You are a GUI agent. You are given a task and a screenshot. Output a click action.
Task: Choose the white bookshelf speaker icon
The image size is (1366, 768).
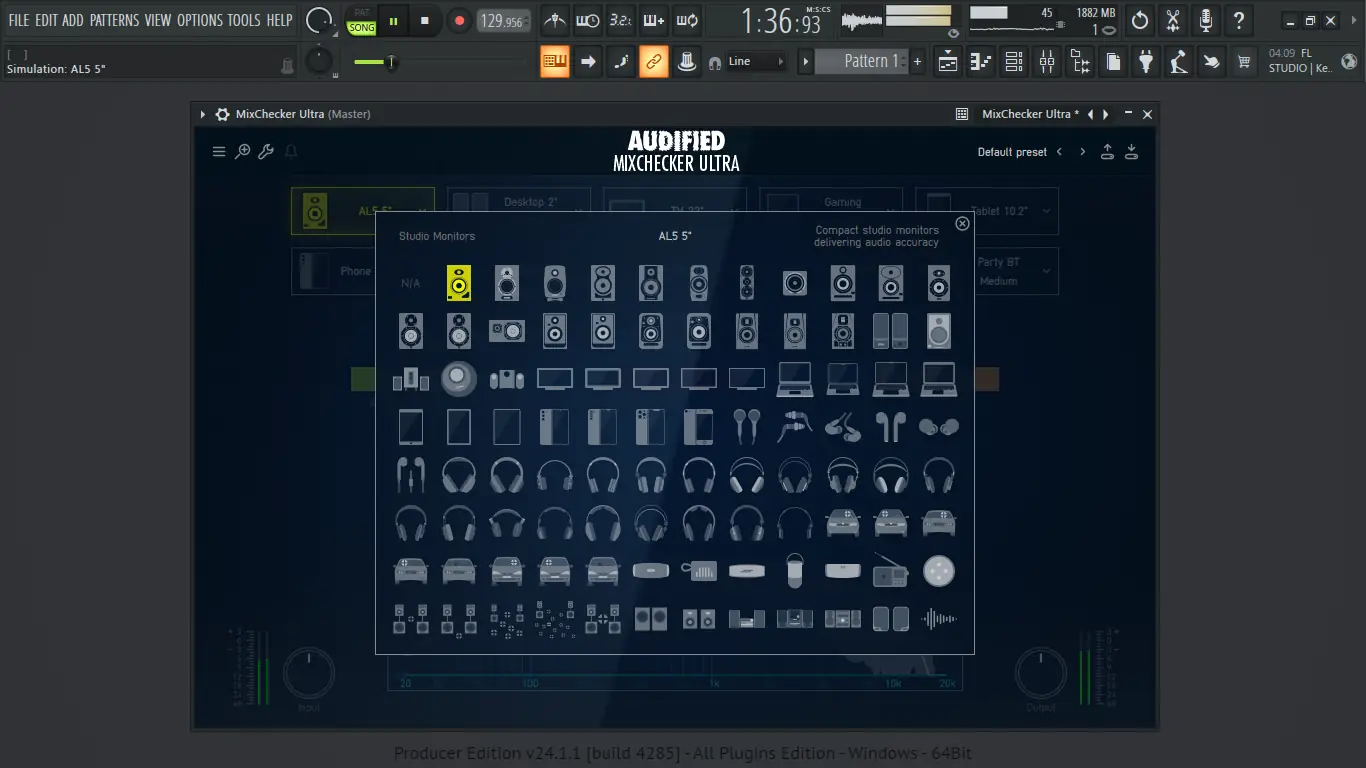pyautogui.click(x=938, y=331)
